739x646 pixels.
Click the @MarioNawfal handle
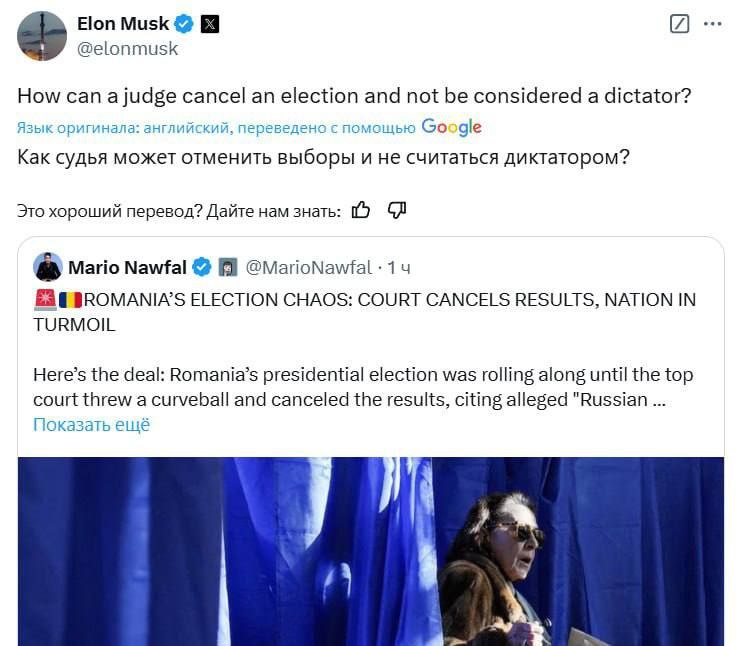[x=308, y=267]
